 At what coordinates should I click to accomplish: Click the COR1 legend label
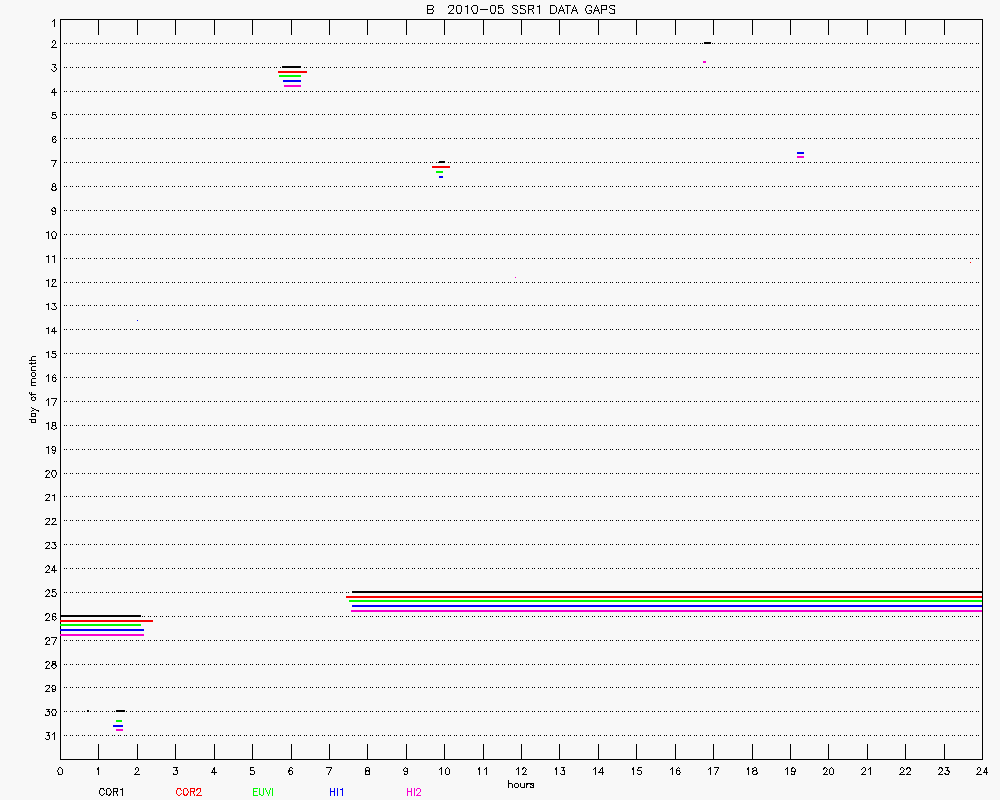[x=111, y=792]
